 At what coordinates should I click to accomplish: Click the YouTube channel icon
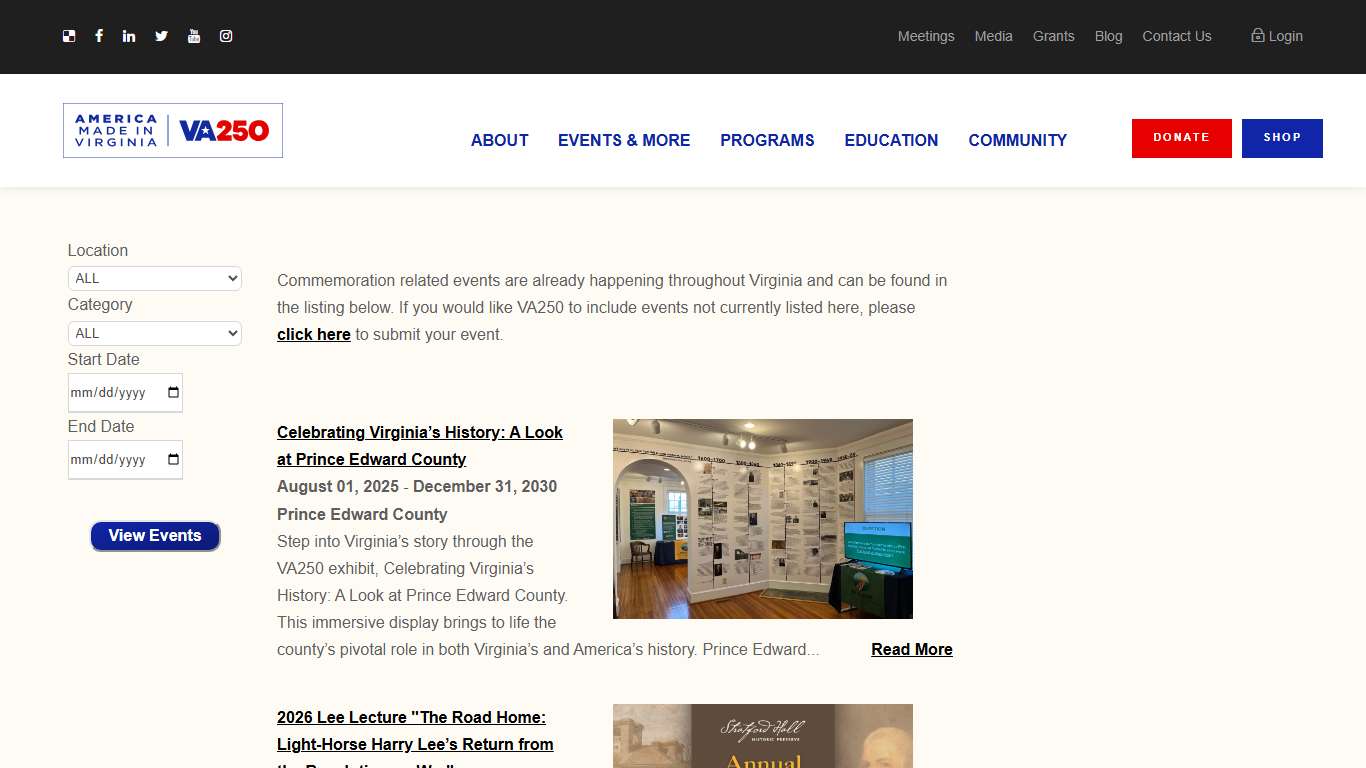point(193,36)
